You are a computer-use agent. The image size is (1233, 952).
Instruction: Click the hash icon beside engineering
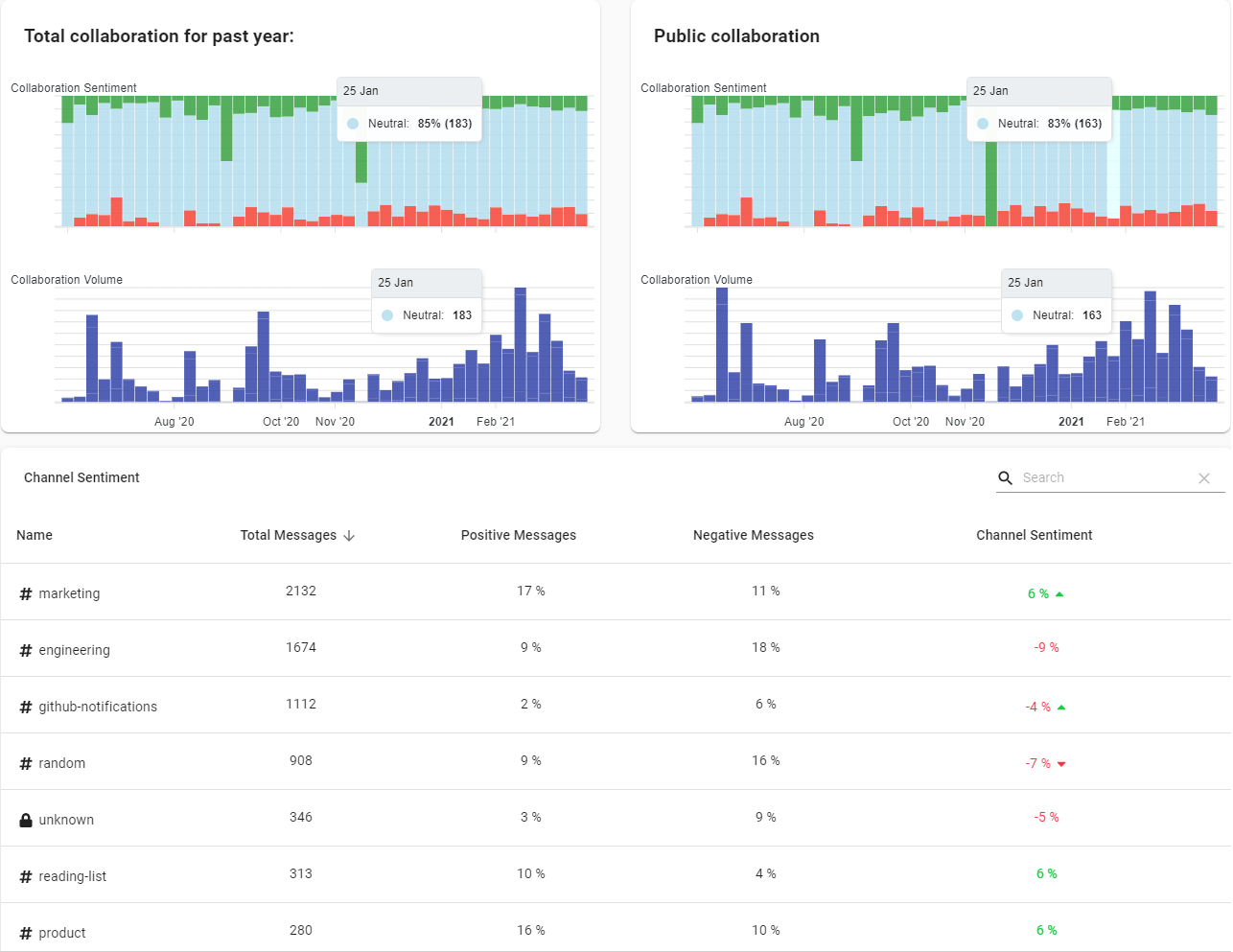tap(26, 650)
